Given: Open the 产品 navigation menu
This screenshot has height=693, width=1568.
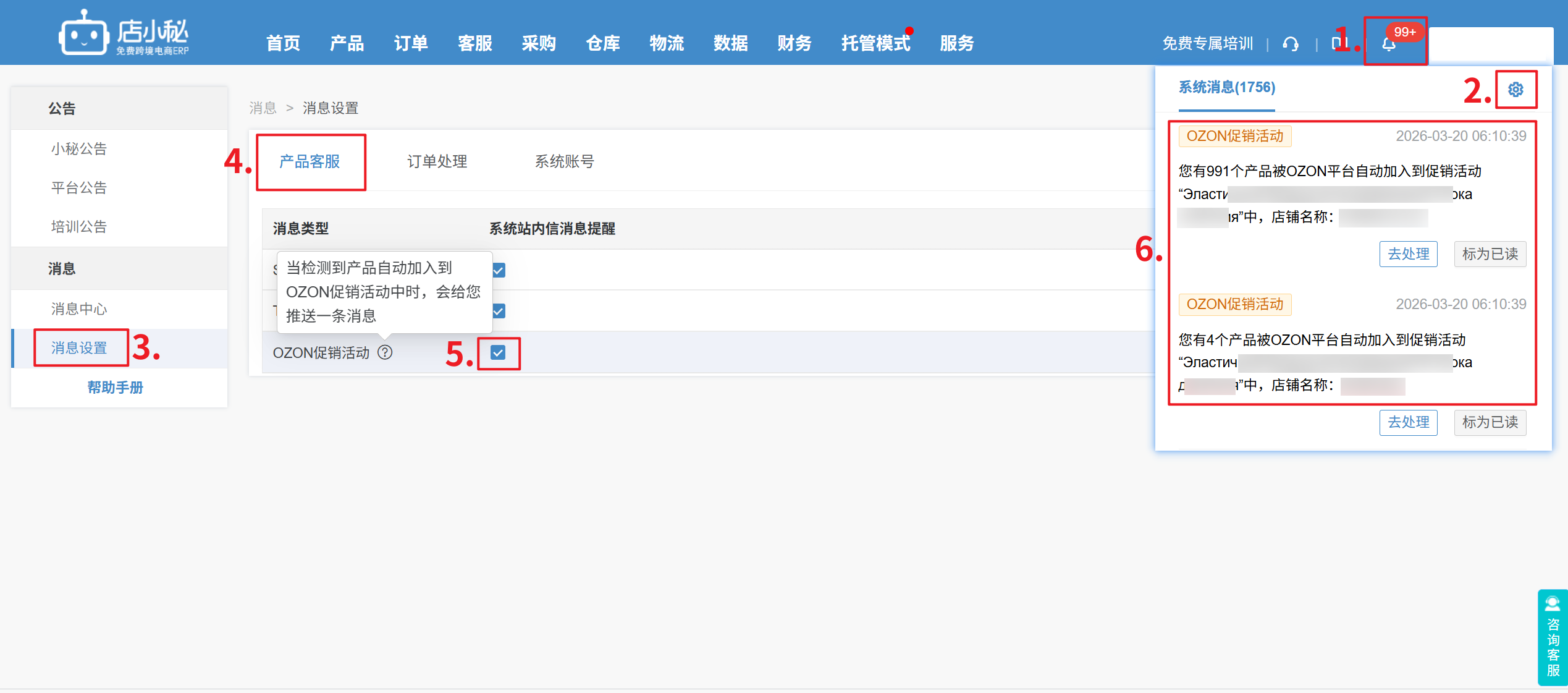Looking at the screenshot, I should (x=347, y=43).
